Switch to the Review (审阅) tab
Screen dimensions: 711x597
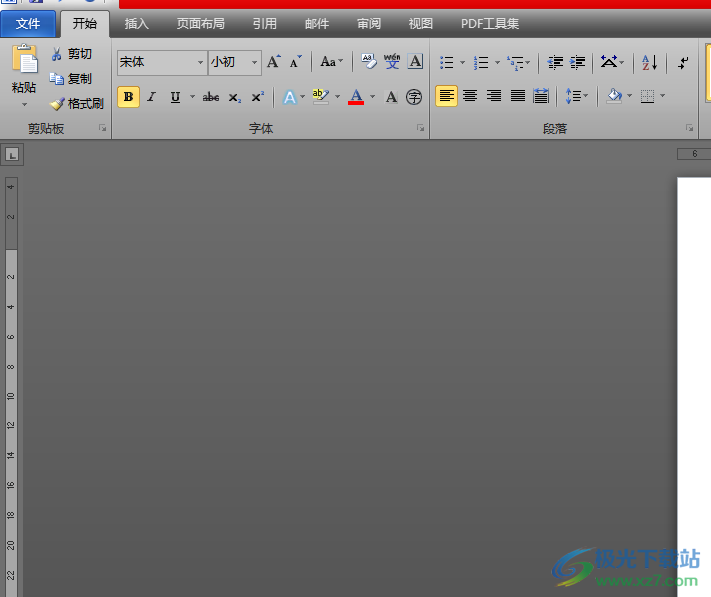(x=369, y=24)
